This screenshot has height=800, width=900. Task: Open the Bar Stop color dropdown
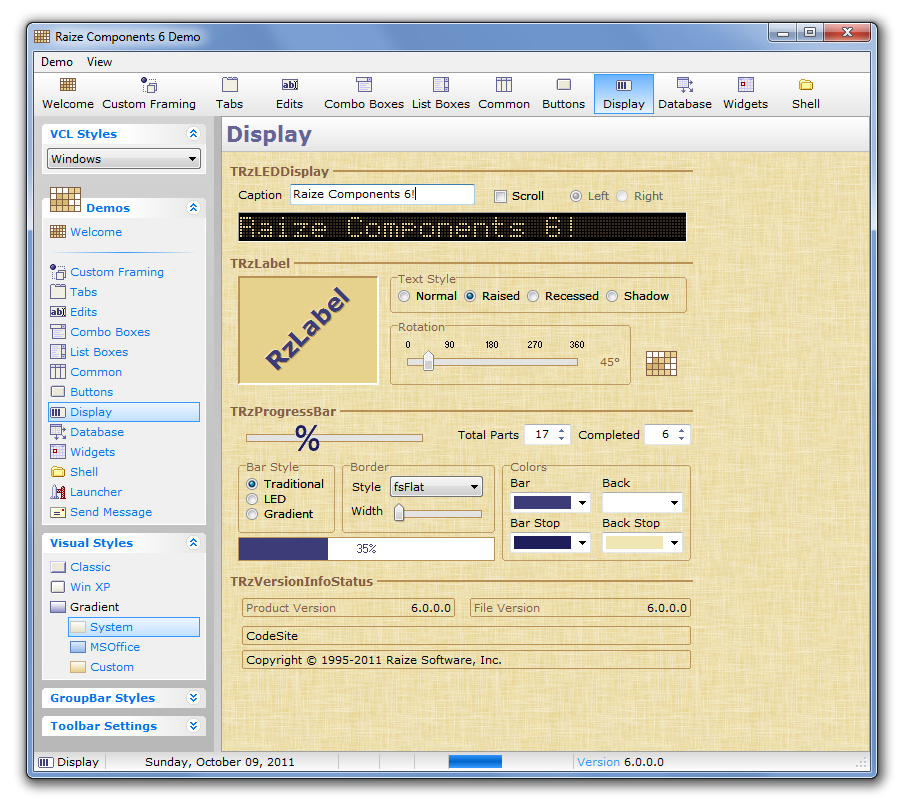[x=582, y=542]
